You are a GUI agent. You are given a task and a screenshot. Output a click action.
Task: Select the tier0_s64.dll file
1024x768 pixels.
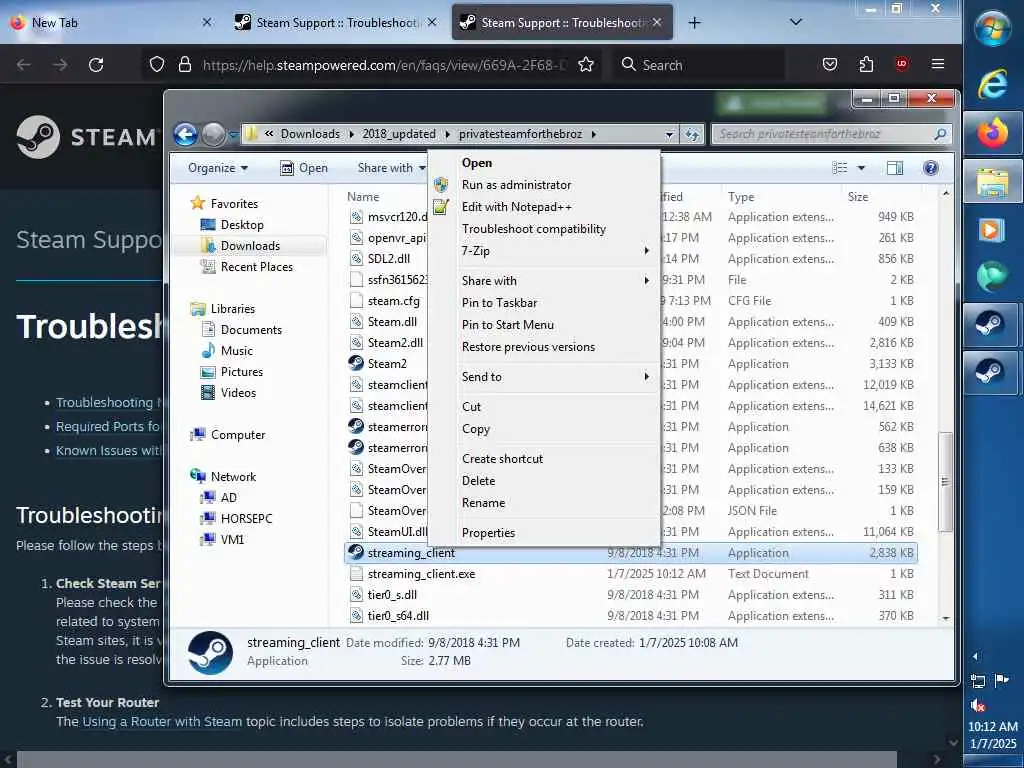pyautogui.click(x=398, y=616)
